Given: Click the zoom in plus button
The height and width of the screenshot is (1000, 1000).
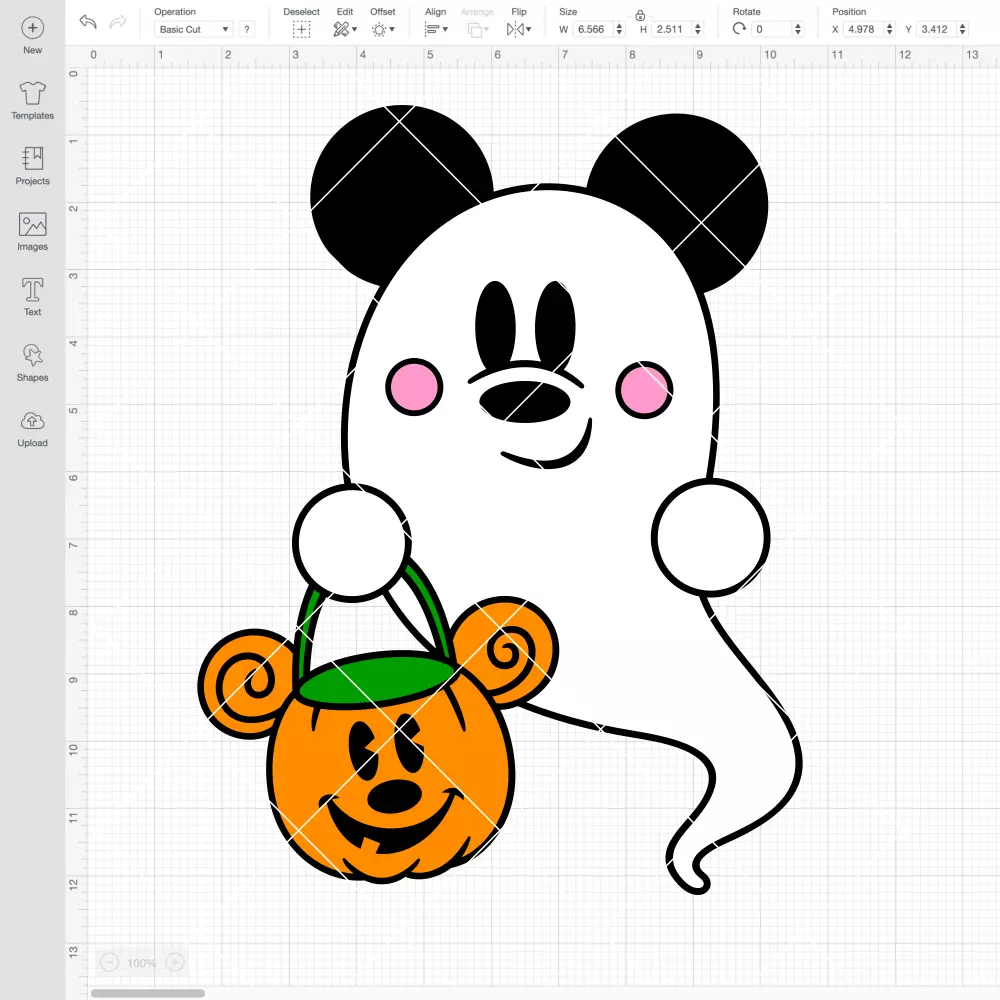Looking at the screenshot, I should pos(175,962).
